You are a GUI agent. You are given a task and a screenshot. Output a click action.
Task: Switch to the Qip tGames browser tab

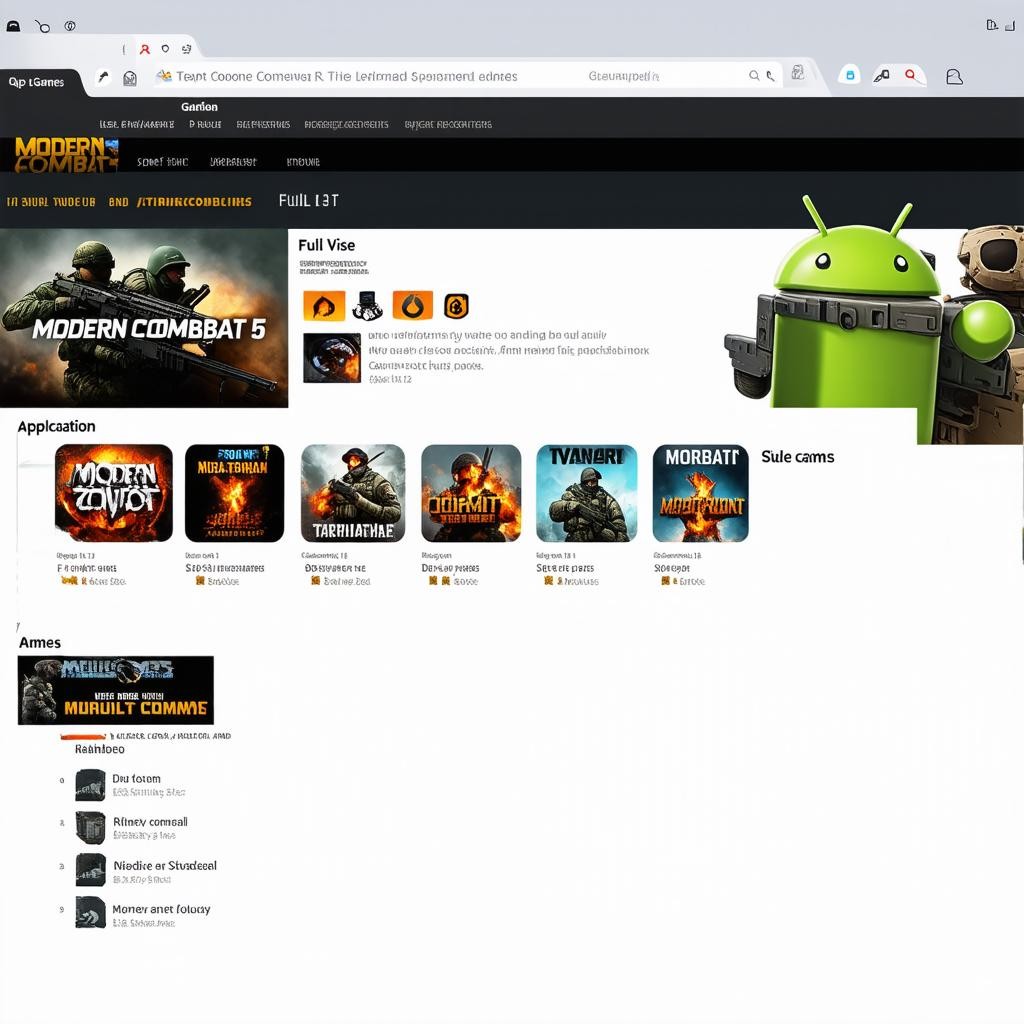[40, 82]
